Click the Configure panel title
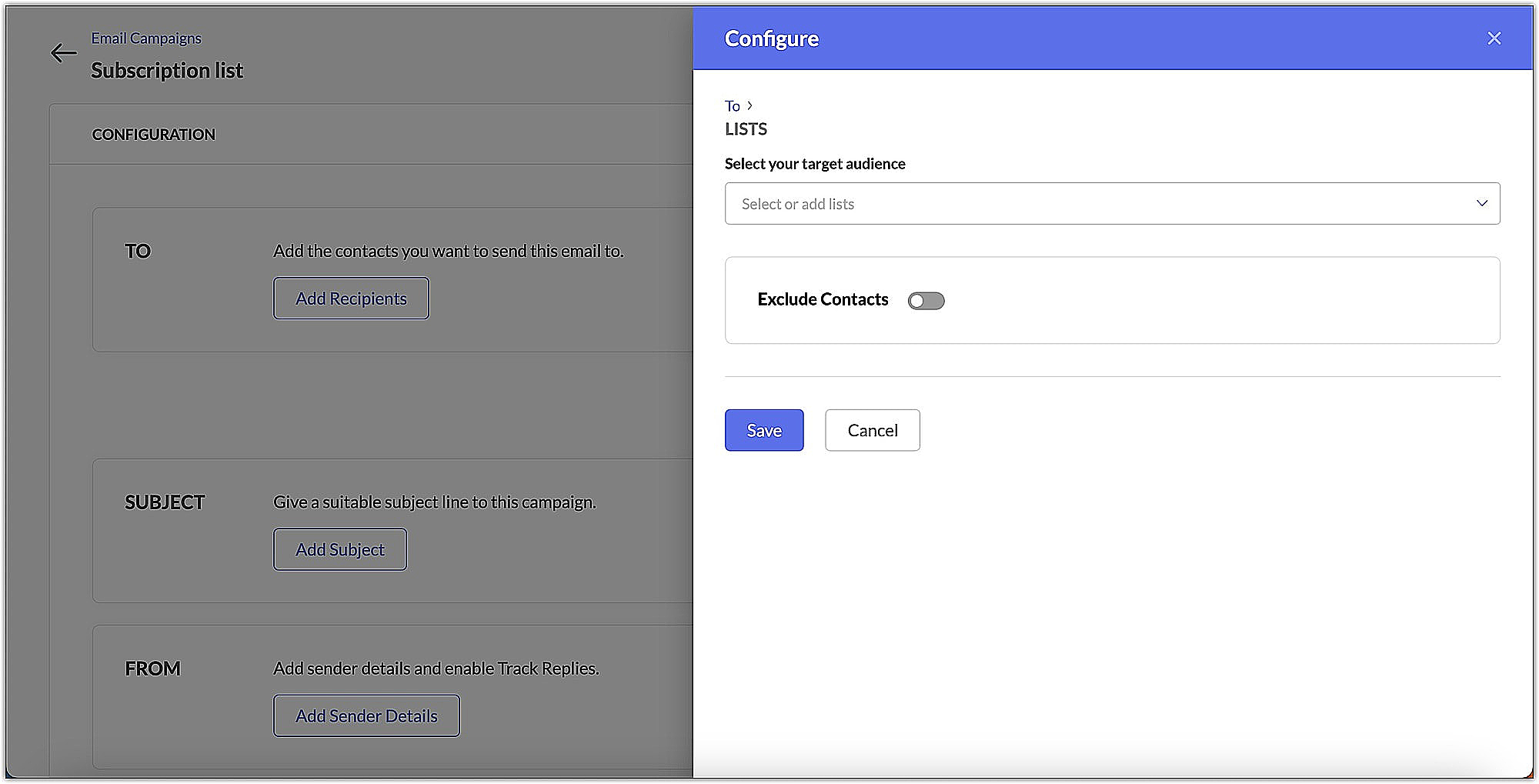This screenshot has height=784, width=1539. coord(772,38)
